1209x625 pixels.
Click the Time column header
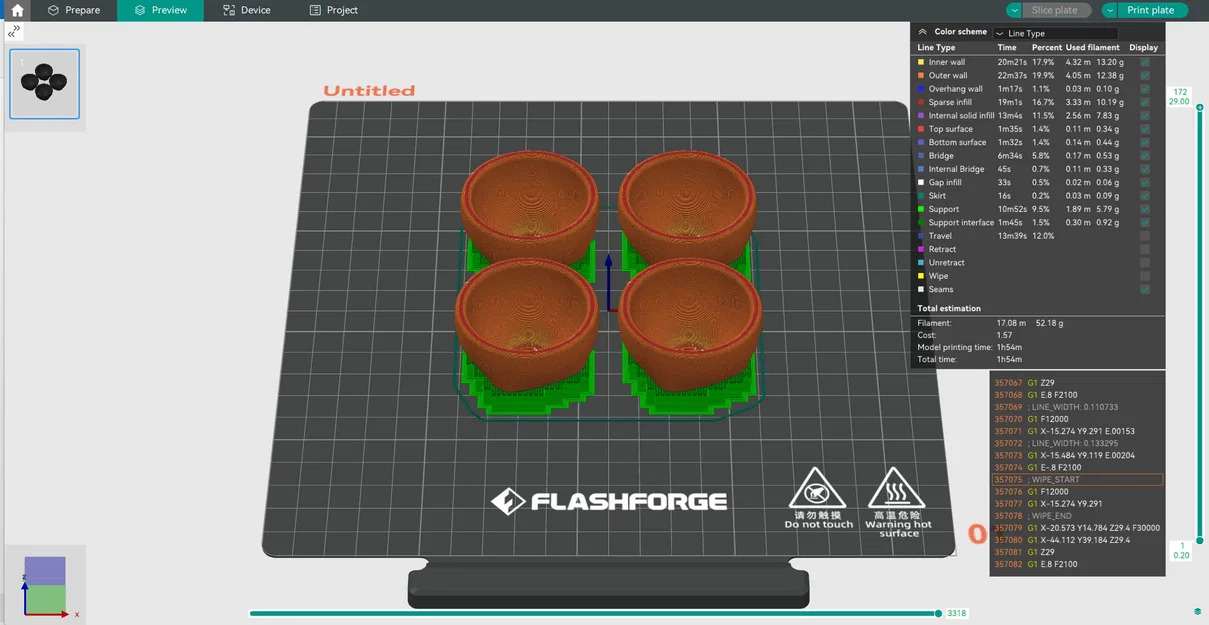1007,47
